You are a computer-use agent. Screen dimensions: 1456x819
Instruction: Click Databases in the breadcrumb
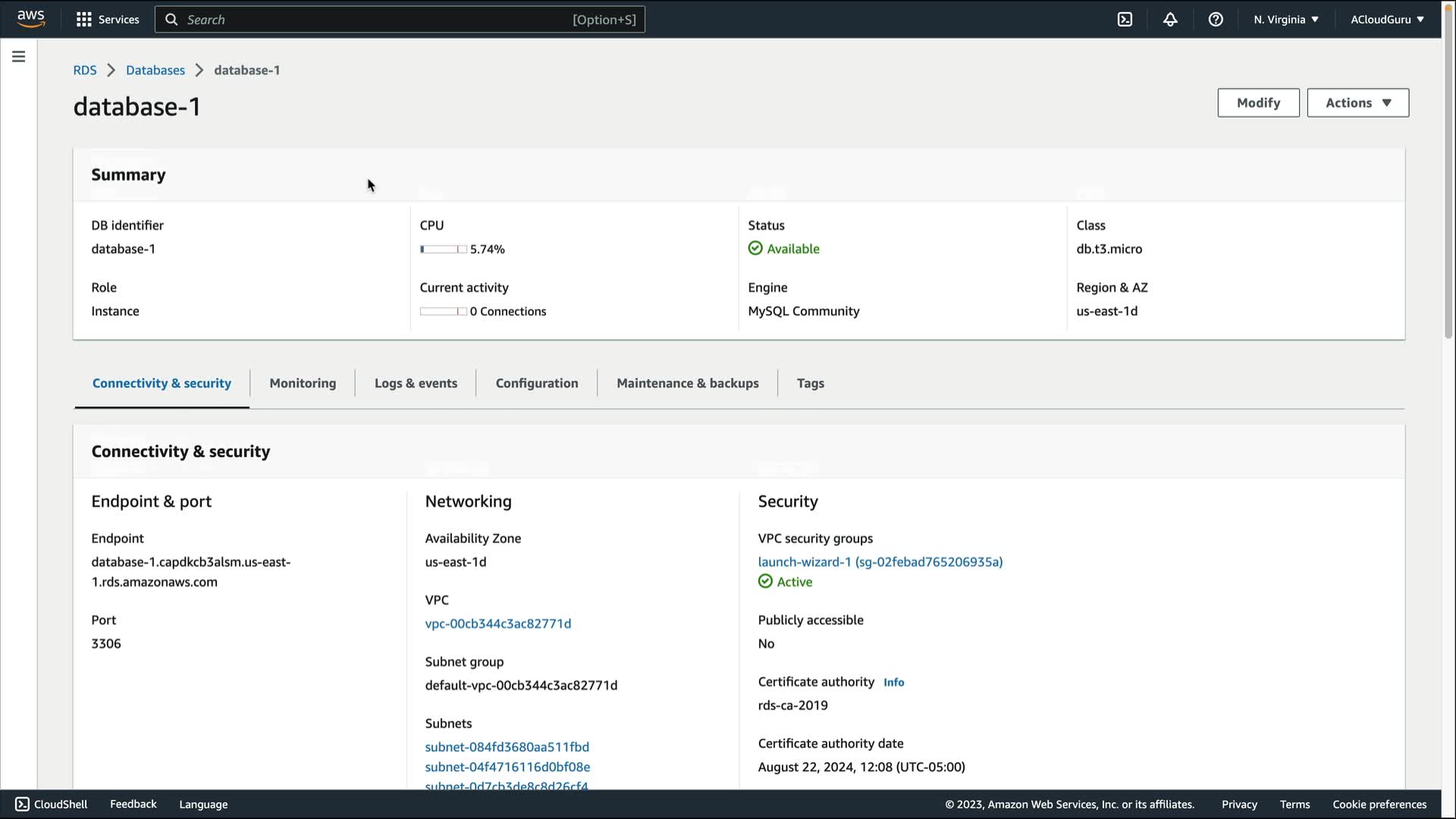click(155, 70)
